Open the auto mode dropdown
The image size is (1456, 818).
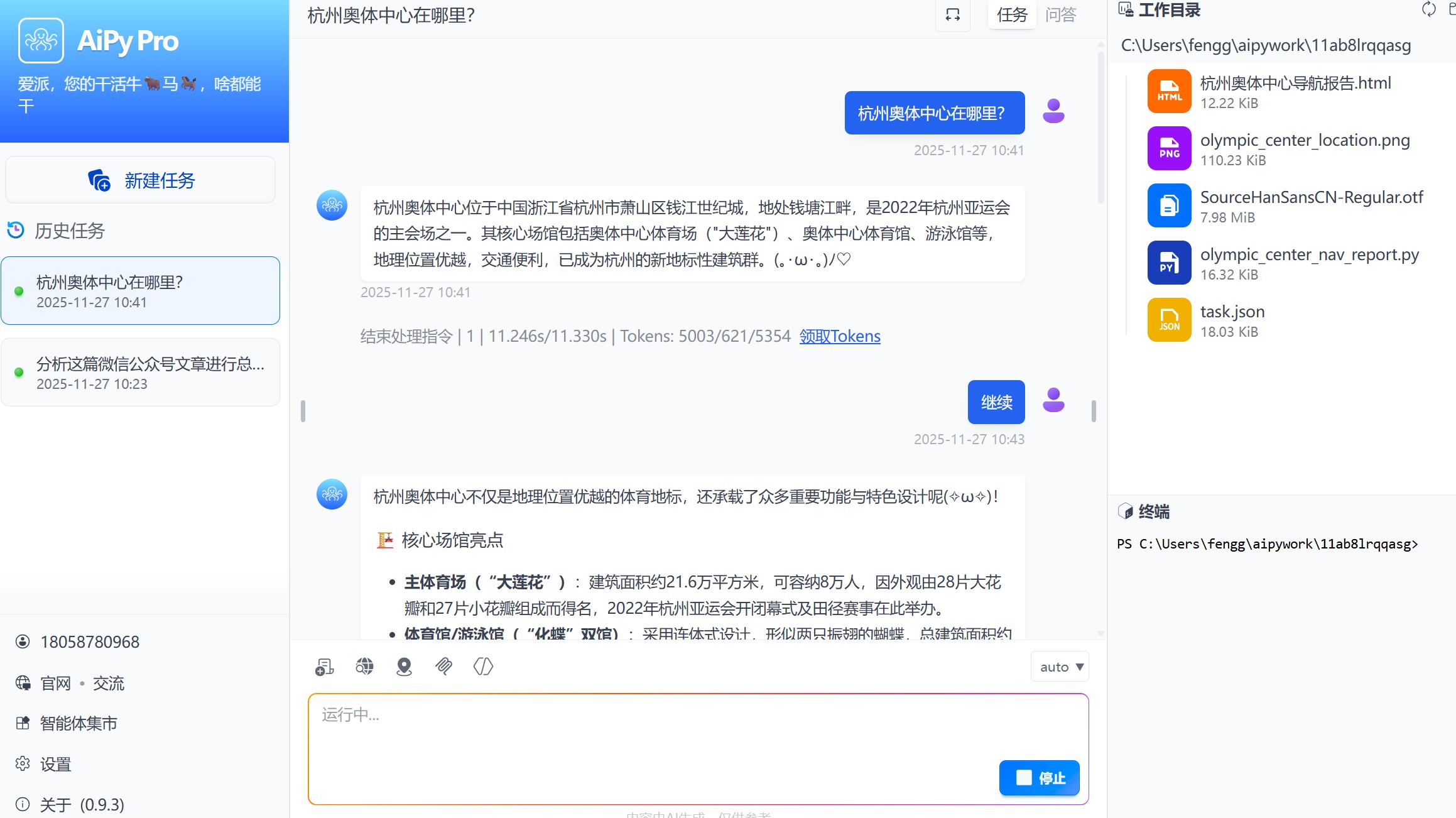click(x=1060, y=667)
